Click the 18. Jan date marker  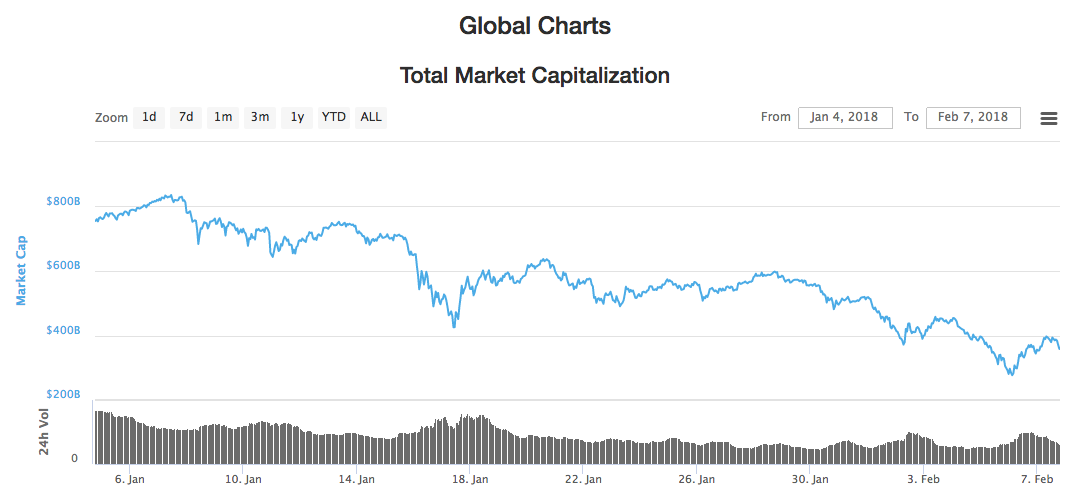pyautogui.click(x=469, y=479)
